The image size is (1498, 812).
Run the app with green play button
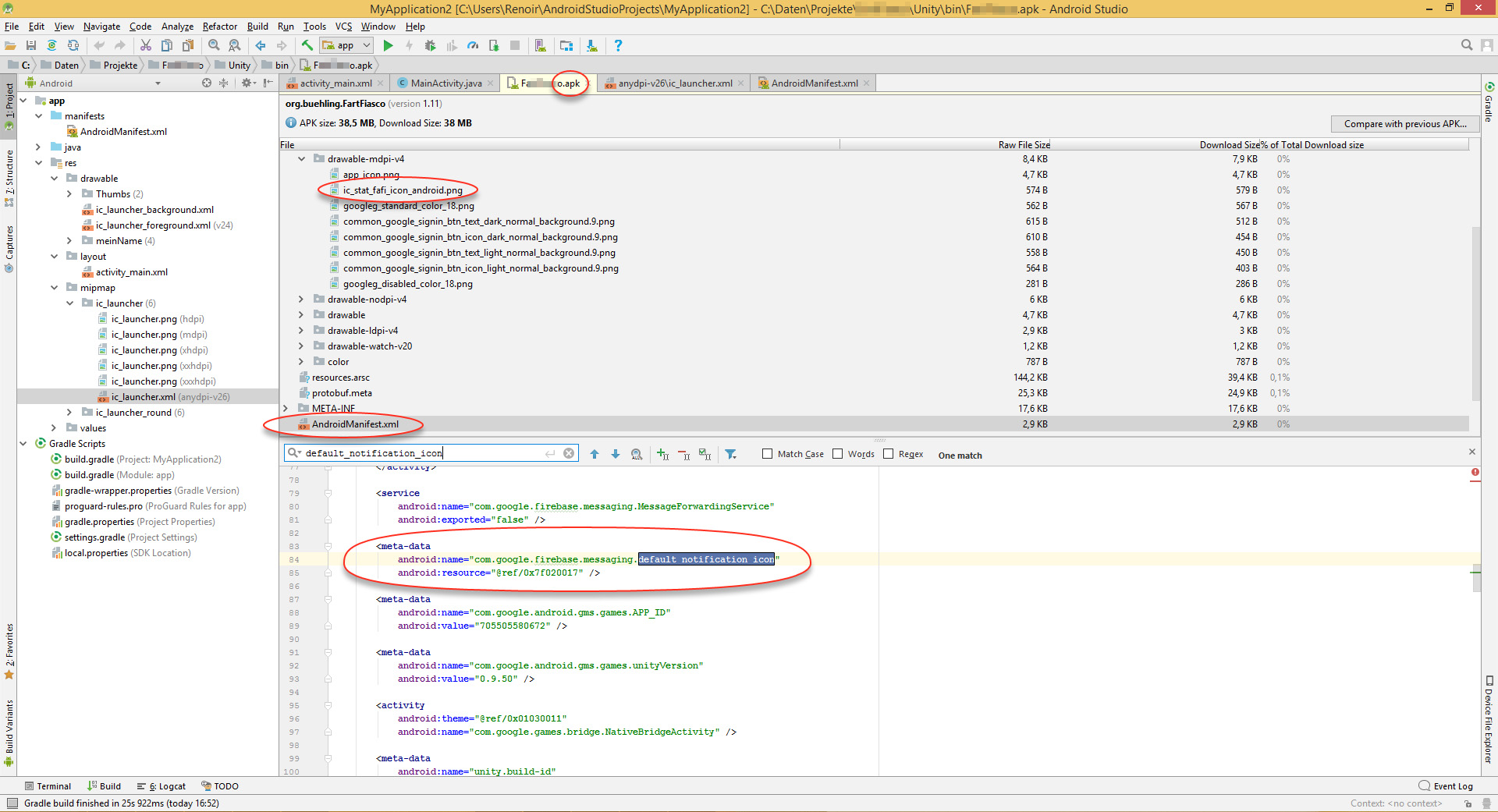tap(388, 46)
